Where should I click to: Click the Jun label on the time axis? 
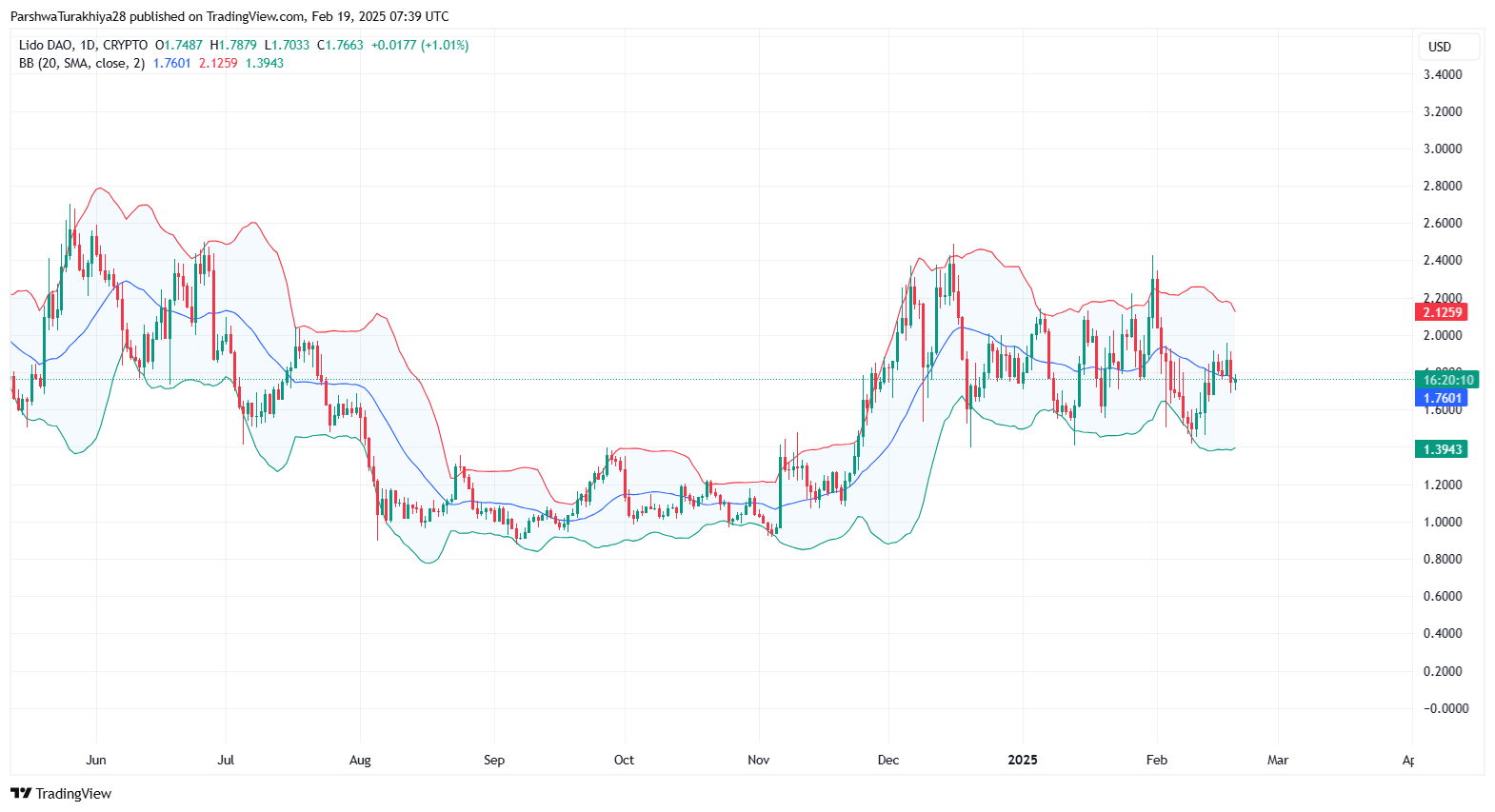[96, 760]
